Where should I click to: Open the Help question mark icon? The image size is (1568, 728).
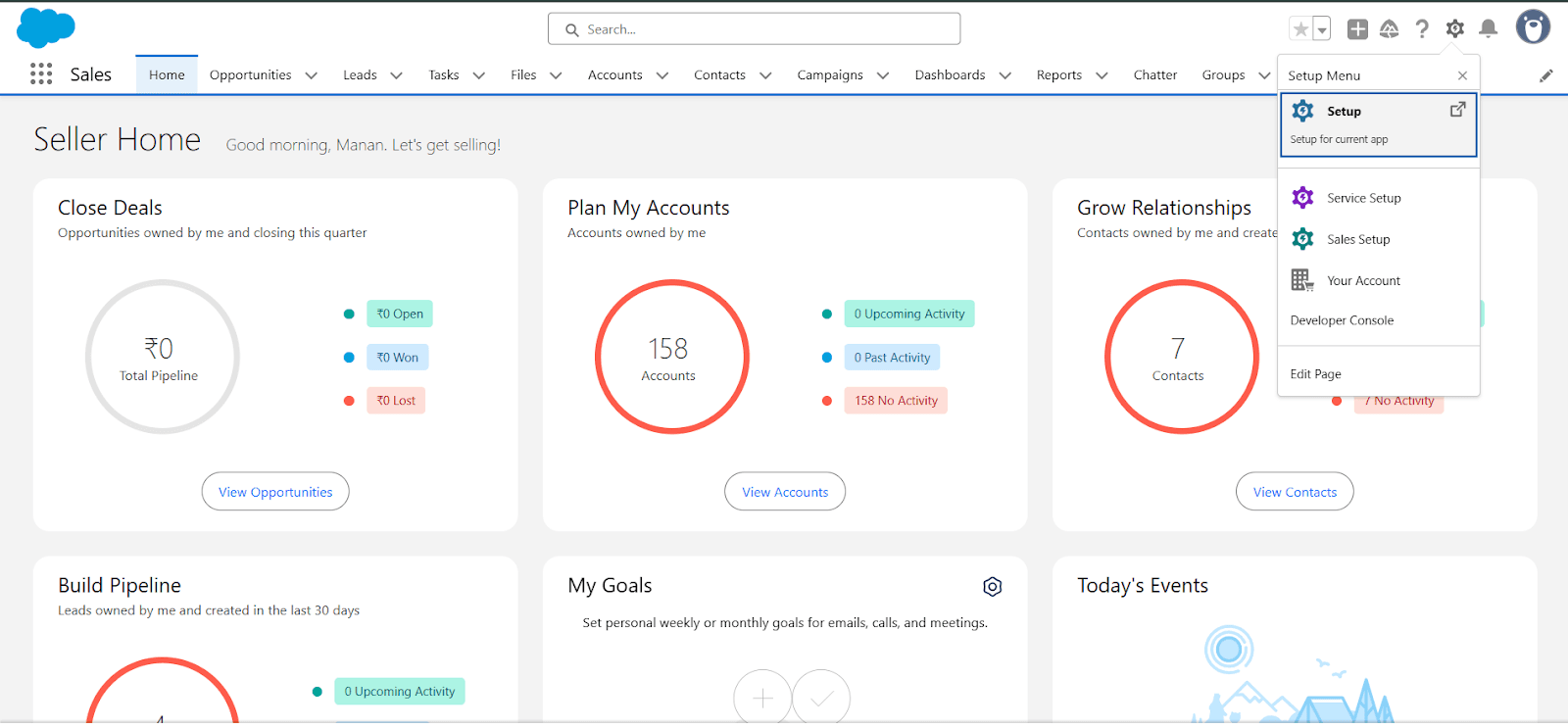(1422, 29)
